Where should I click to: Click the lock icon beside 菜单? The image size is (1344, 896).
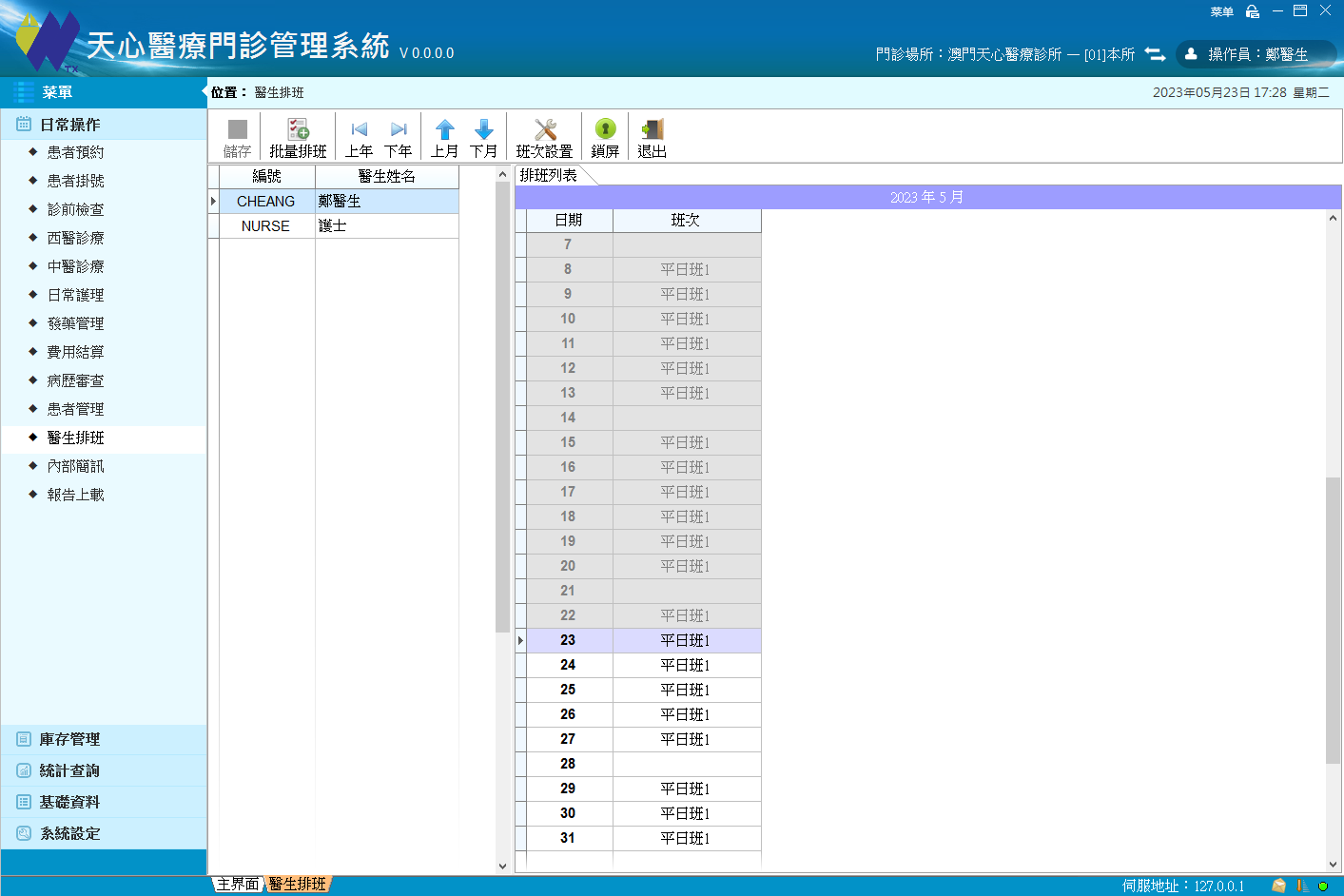pos(1253,11)
